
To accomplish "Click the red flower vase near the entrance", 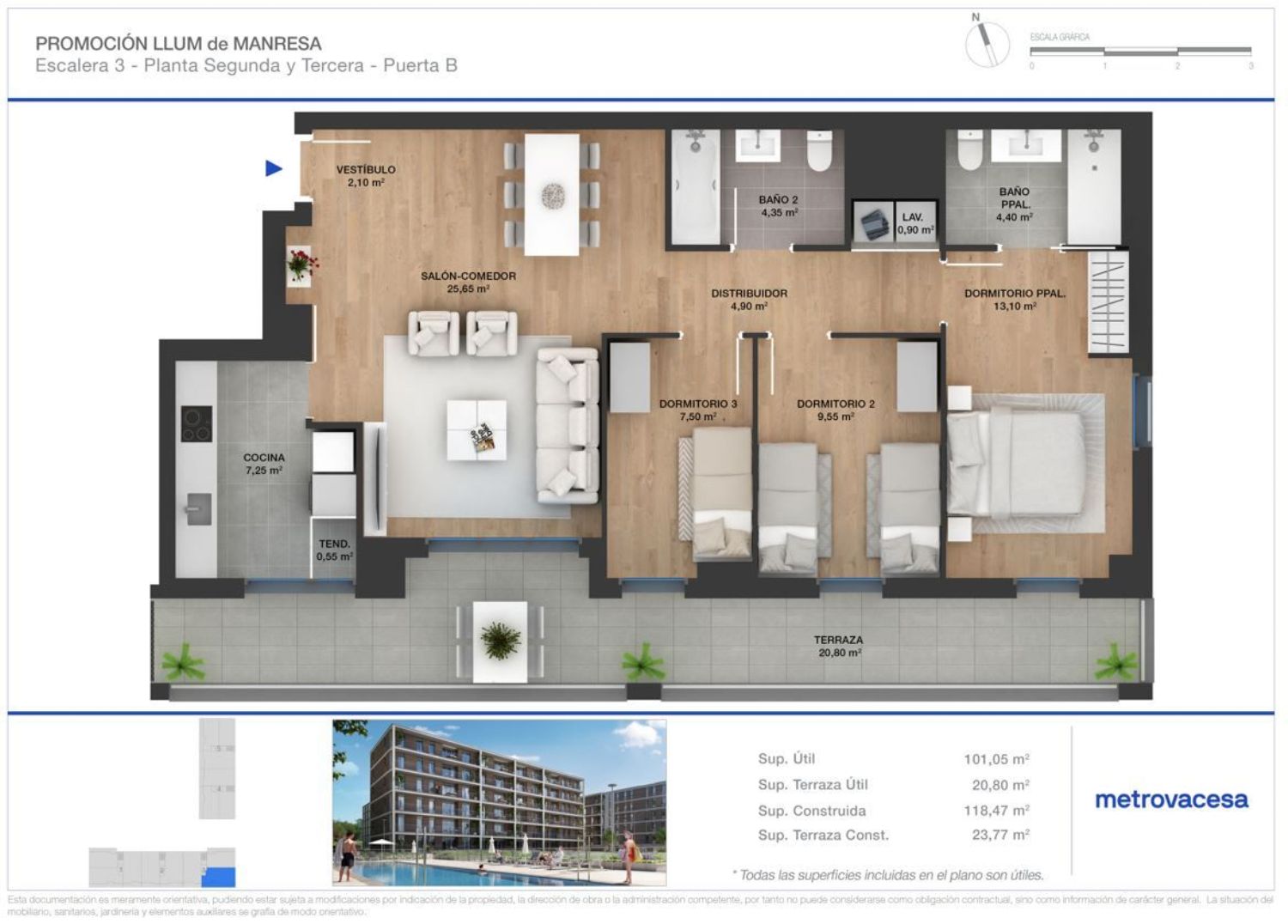I will click(x=300, y=263).
